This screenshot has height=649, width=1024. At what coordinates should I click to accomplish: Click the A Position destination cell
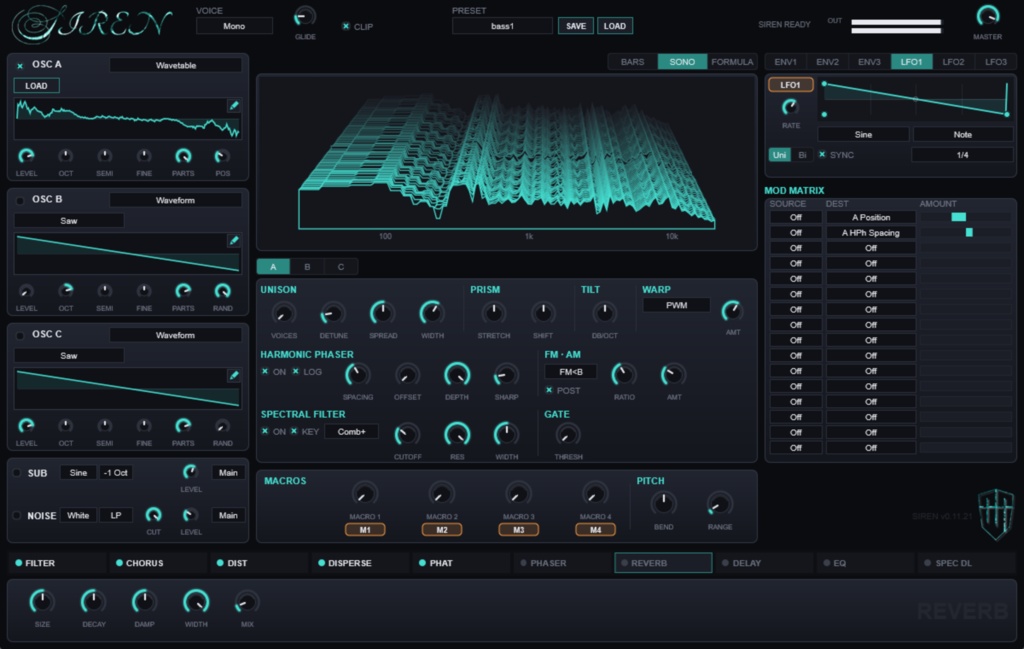point(871,217)
